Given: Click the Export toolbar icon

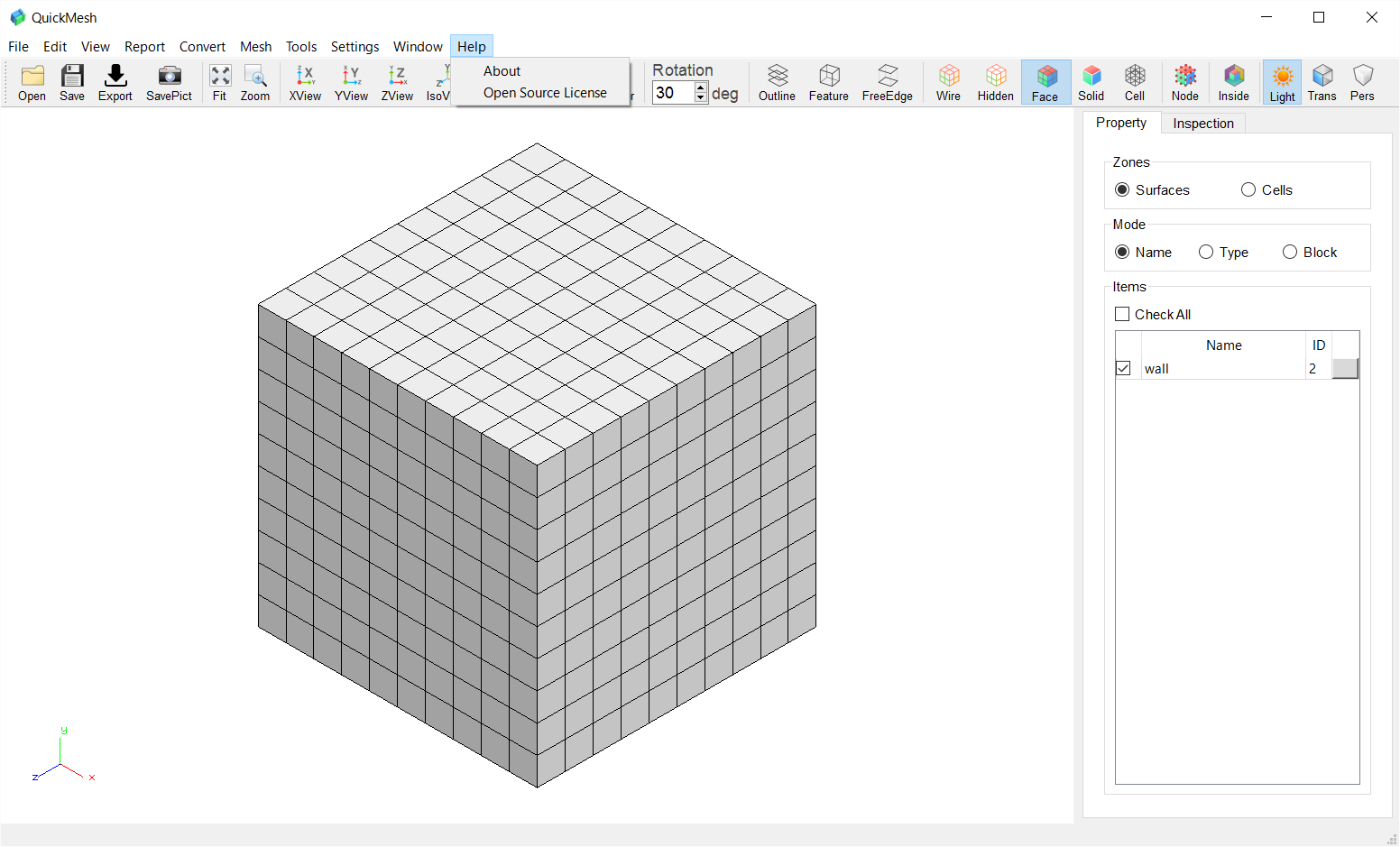Looking at the screenshot, I should pos(115,83).
